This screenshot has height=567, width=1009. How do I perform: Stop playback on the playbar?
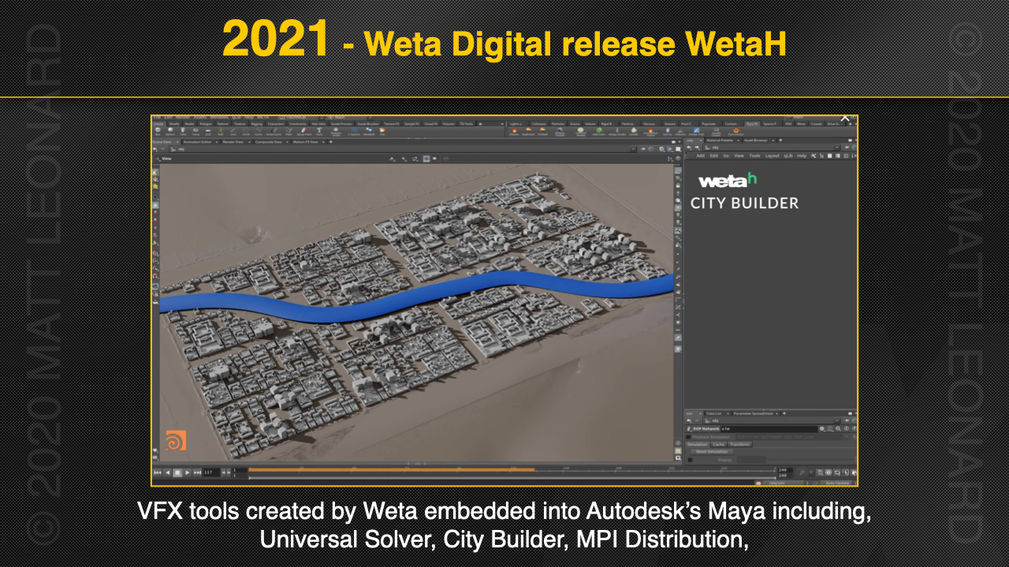coord(178,472)
